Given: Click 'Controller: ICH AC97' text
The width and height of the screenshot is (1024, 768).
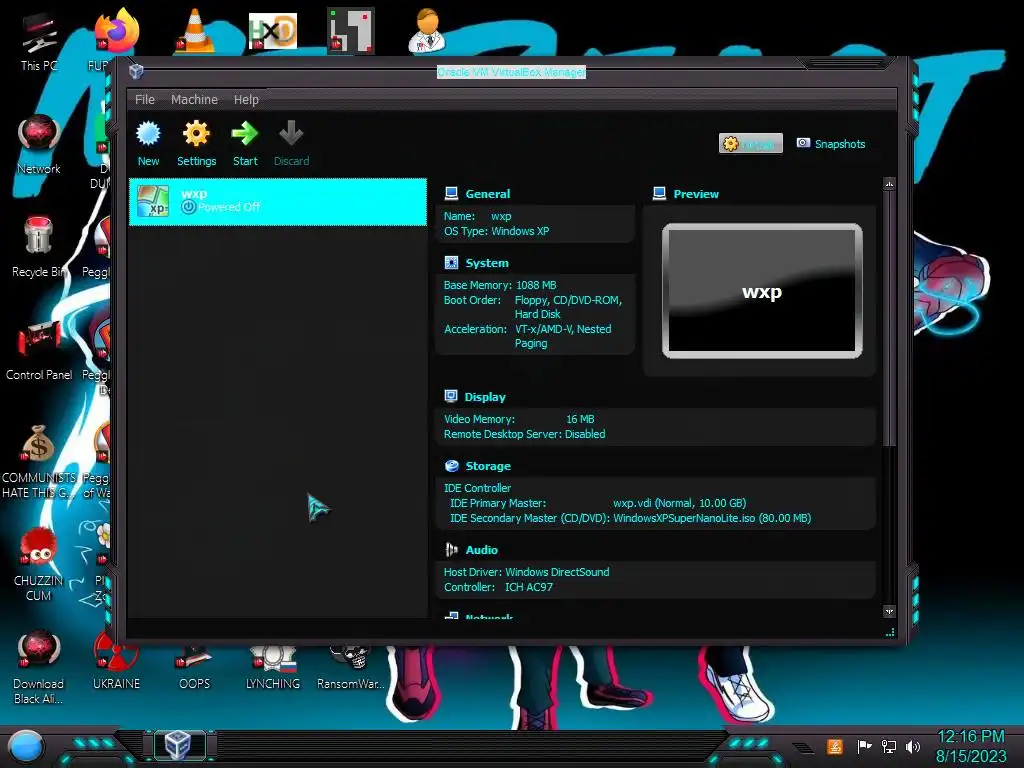Looking at the screenshot, I should click(x=498, y=587).
